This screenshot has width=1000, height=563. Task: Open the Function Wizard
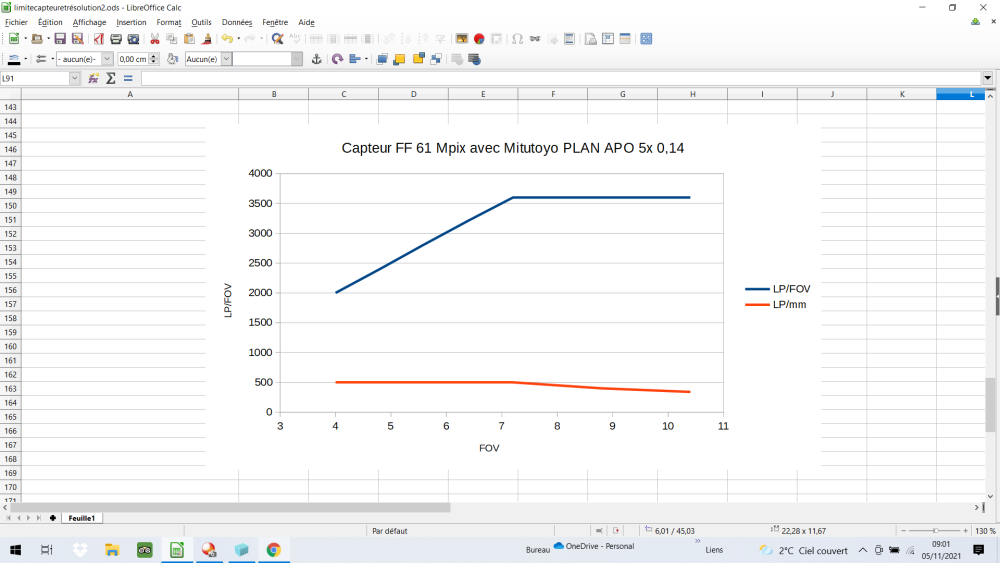(x=94, y=78)
